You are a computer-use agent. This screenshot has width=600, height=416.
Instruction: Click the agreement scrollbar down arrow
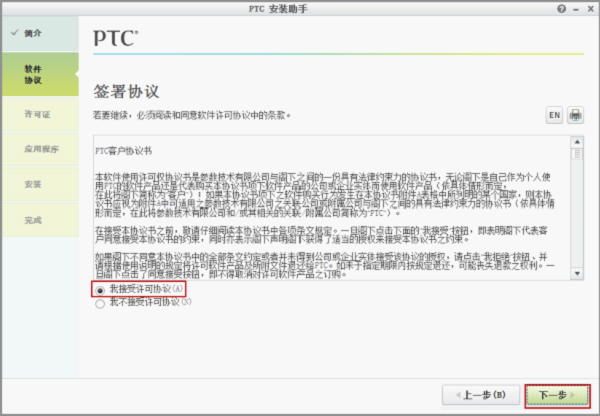(577, 273)
